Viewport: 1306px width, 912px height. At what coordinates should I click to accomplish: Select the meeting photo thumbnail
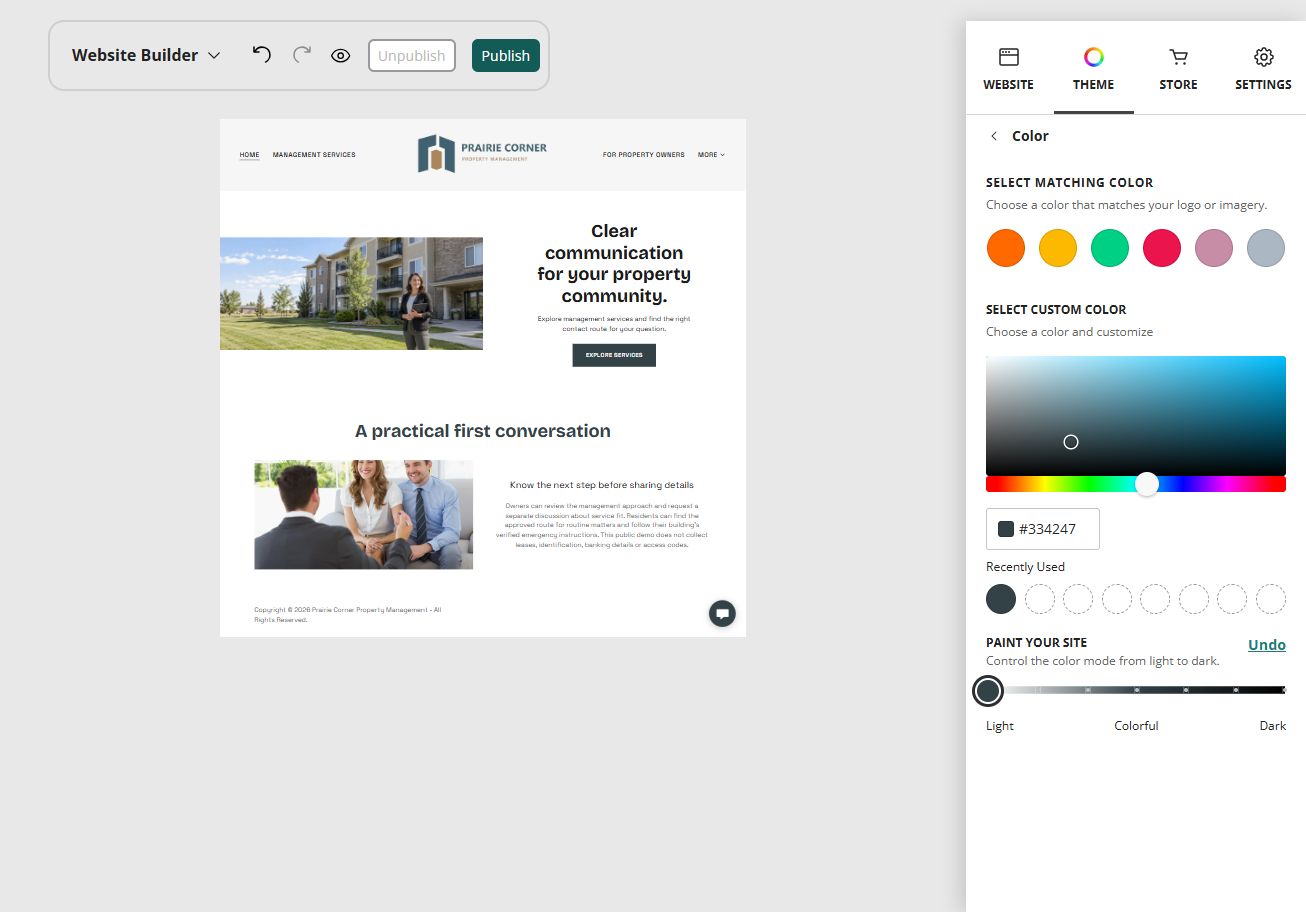[x=364, y=515]
